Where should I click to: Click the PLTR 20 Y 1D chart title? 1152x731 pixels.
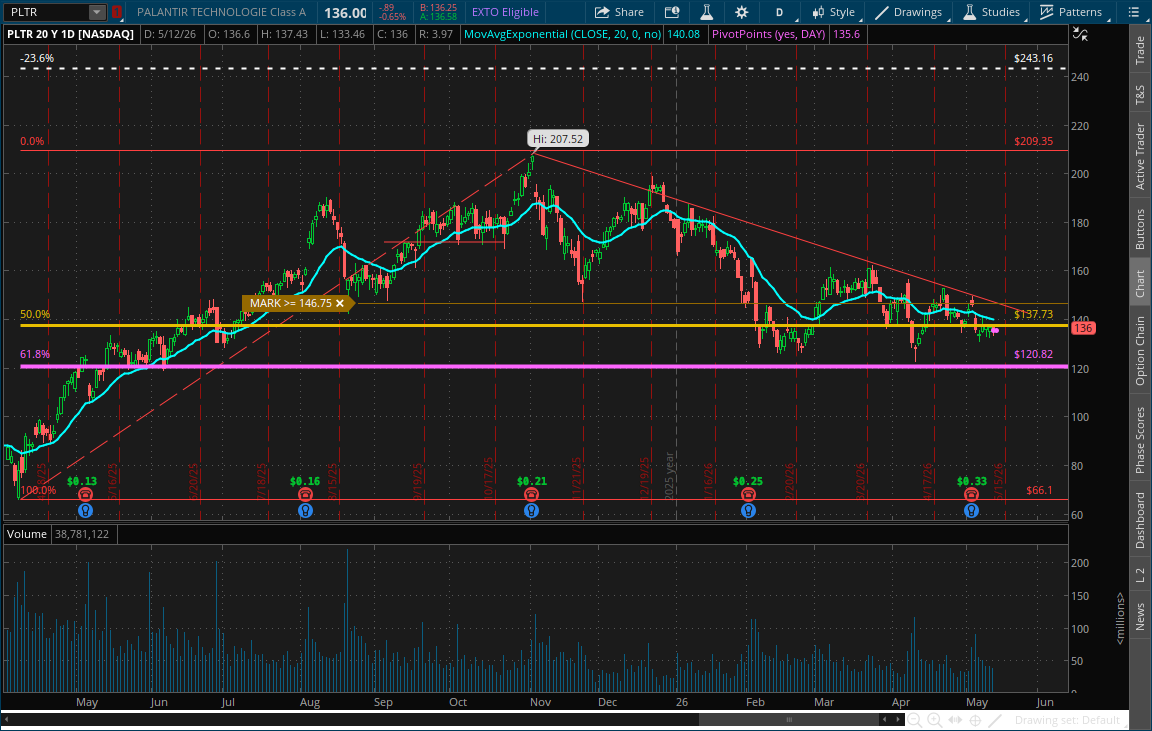pyautogui.click(x=71, y=34)
